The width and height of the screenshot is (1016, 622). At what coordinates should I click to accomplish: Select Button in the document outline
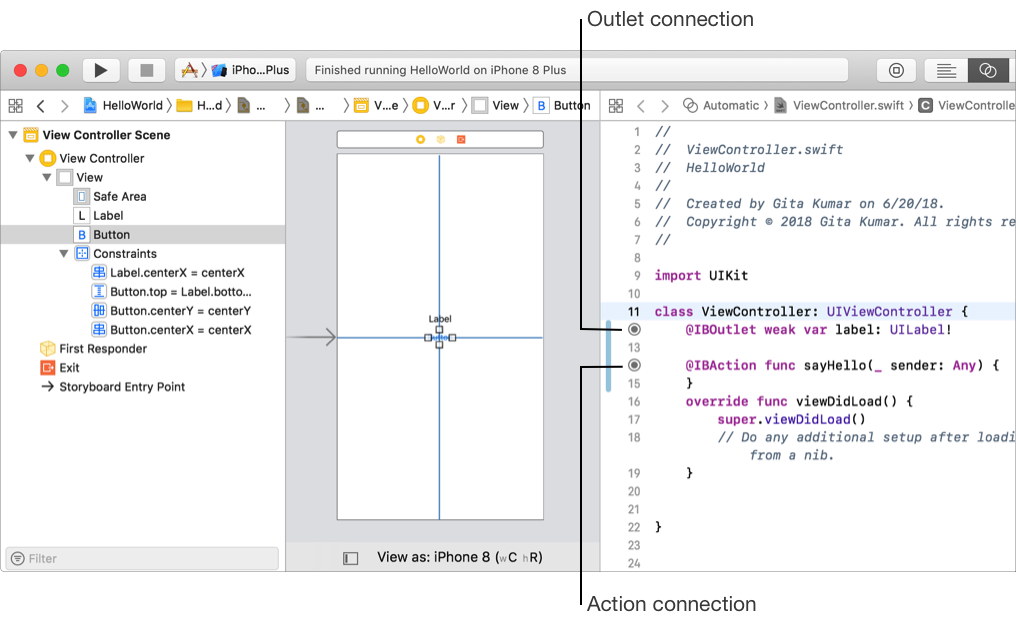(x=111, y=235)
